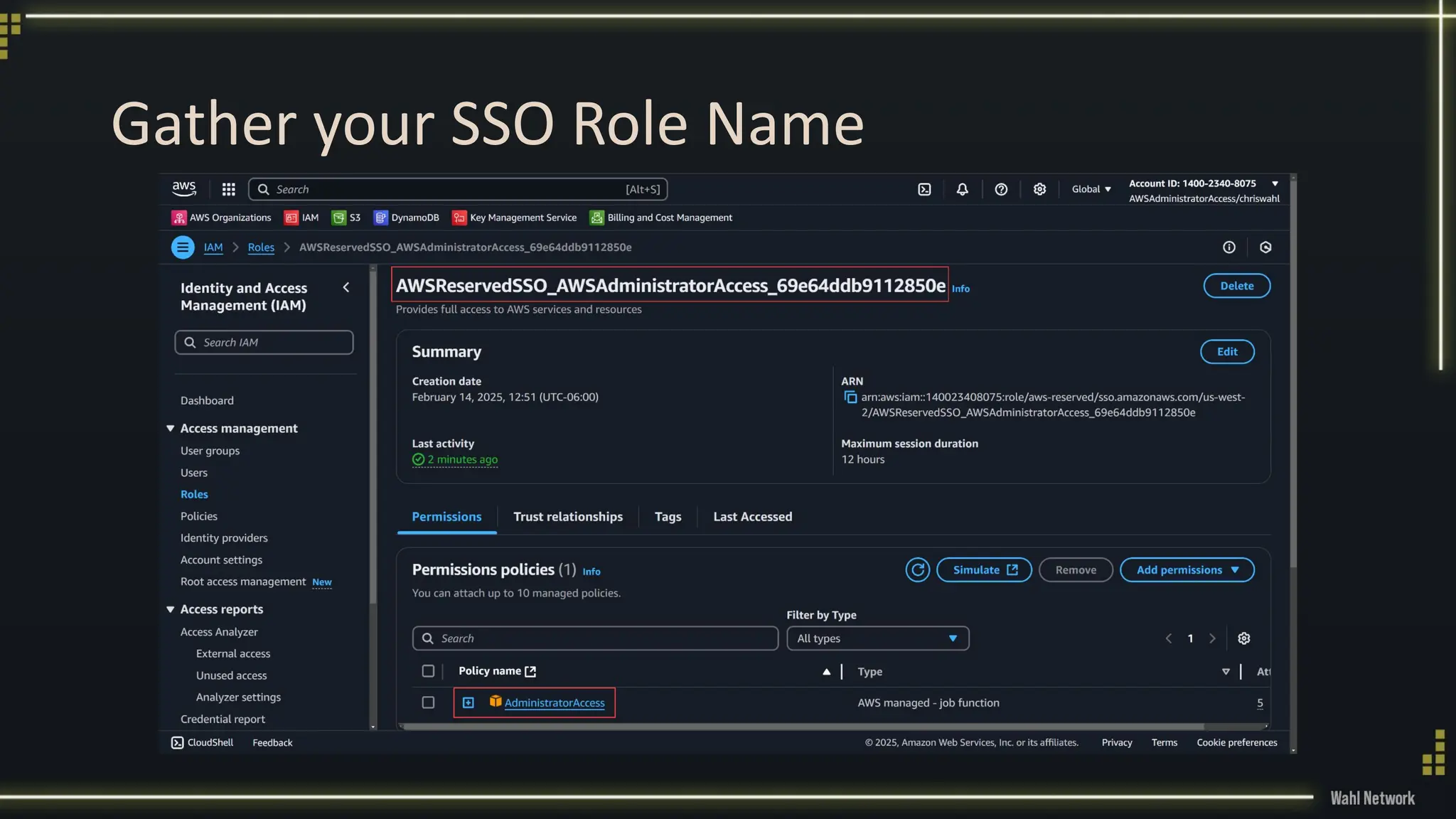The width and height of the screenshot is (1456, 819).
Task: Open CloudShell from the top toolbar icon
Action: [924, 189]
